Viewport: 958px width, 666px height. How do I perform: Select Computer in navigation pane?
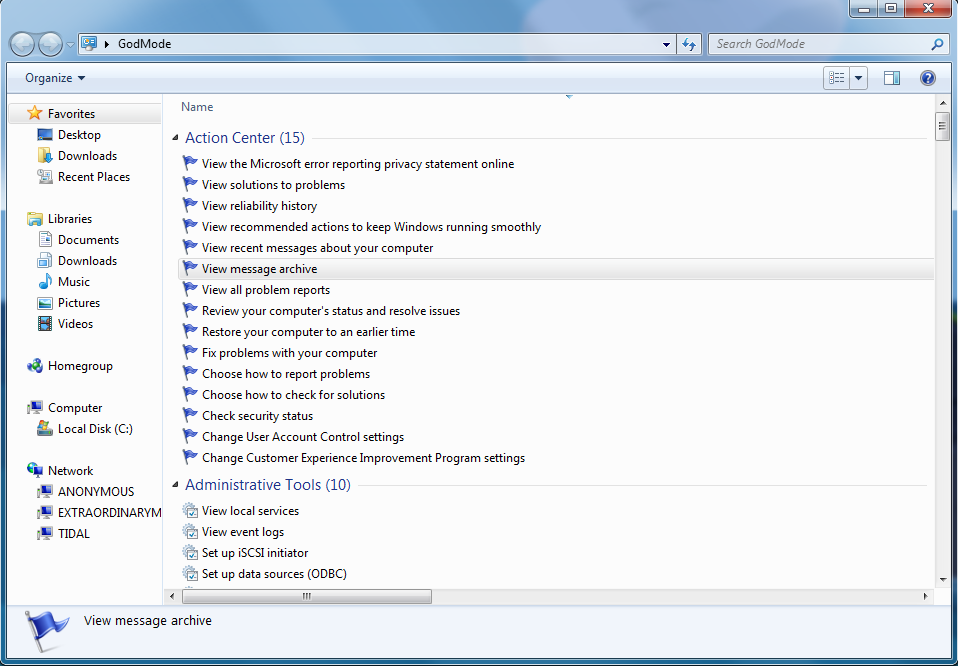click(x=75, y=408)
